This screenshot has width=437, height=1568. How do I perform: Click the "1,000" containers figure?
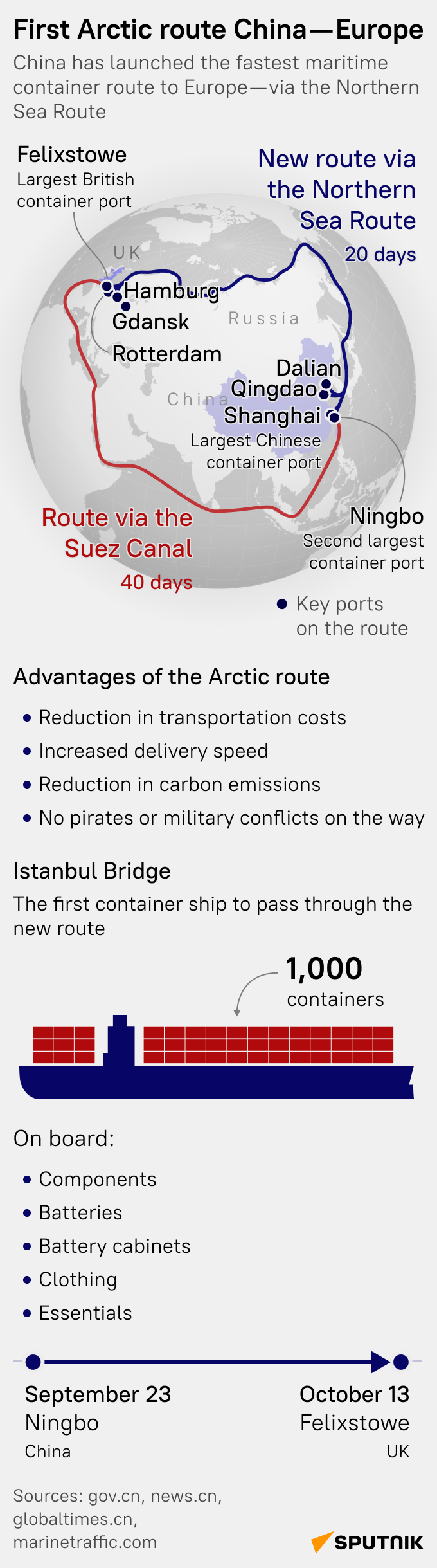[x=324, y=969]
